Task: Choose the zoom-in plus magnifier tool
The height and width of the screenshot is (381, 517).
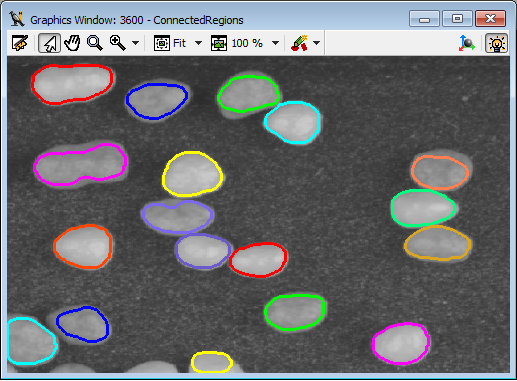Action: 118,43
